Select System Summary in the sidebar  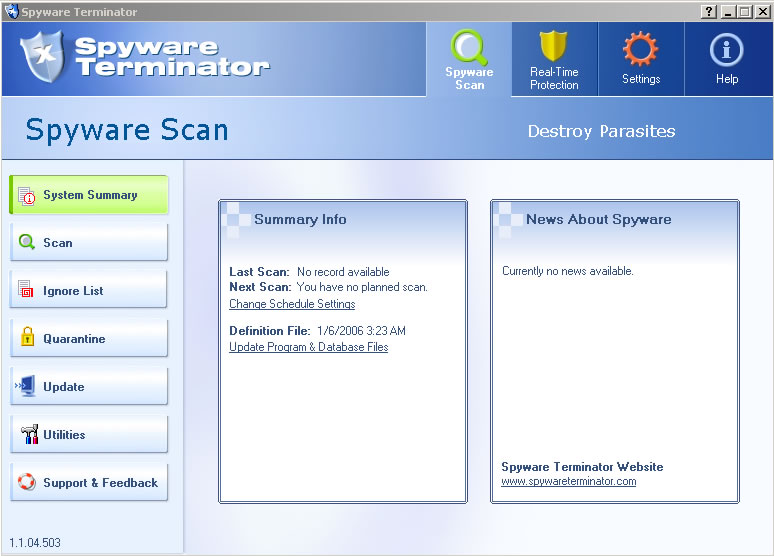(89, 195)
